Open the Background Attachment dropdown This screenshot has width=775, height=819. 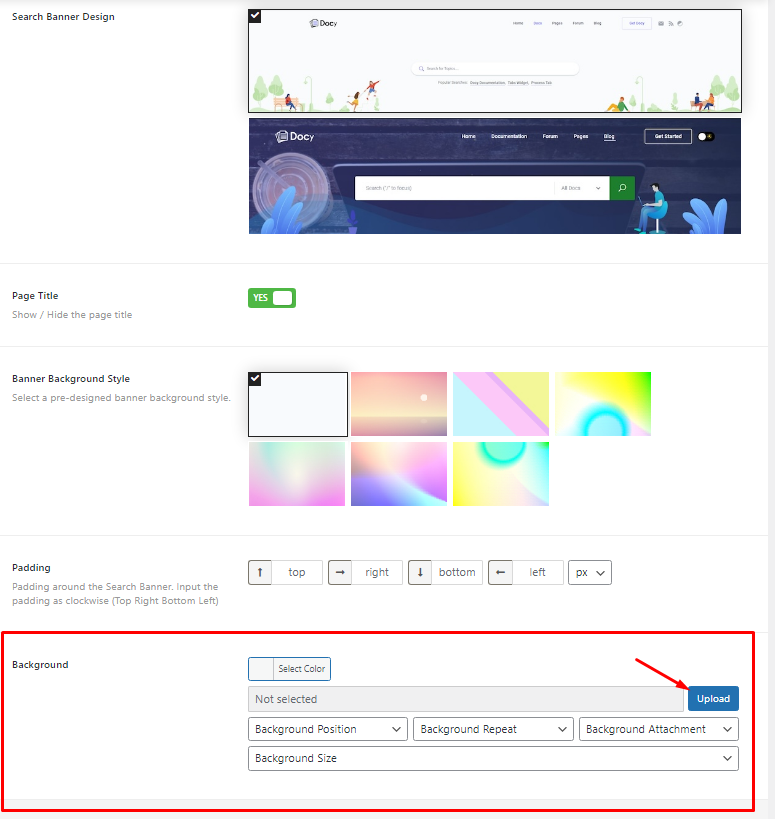[x=659, y=729]
